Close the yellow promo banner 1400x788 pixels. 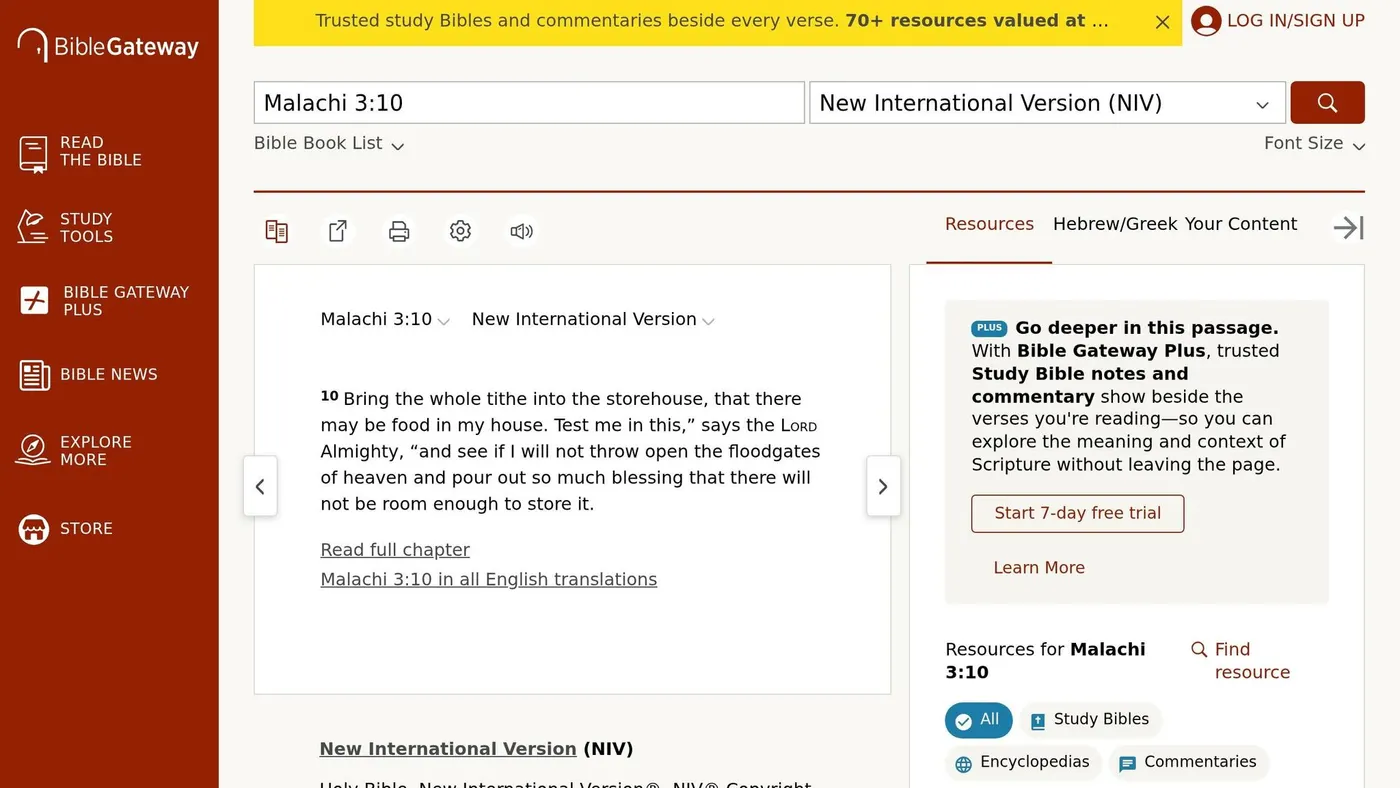1162,22
